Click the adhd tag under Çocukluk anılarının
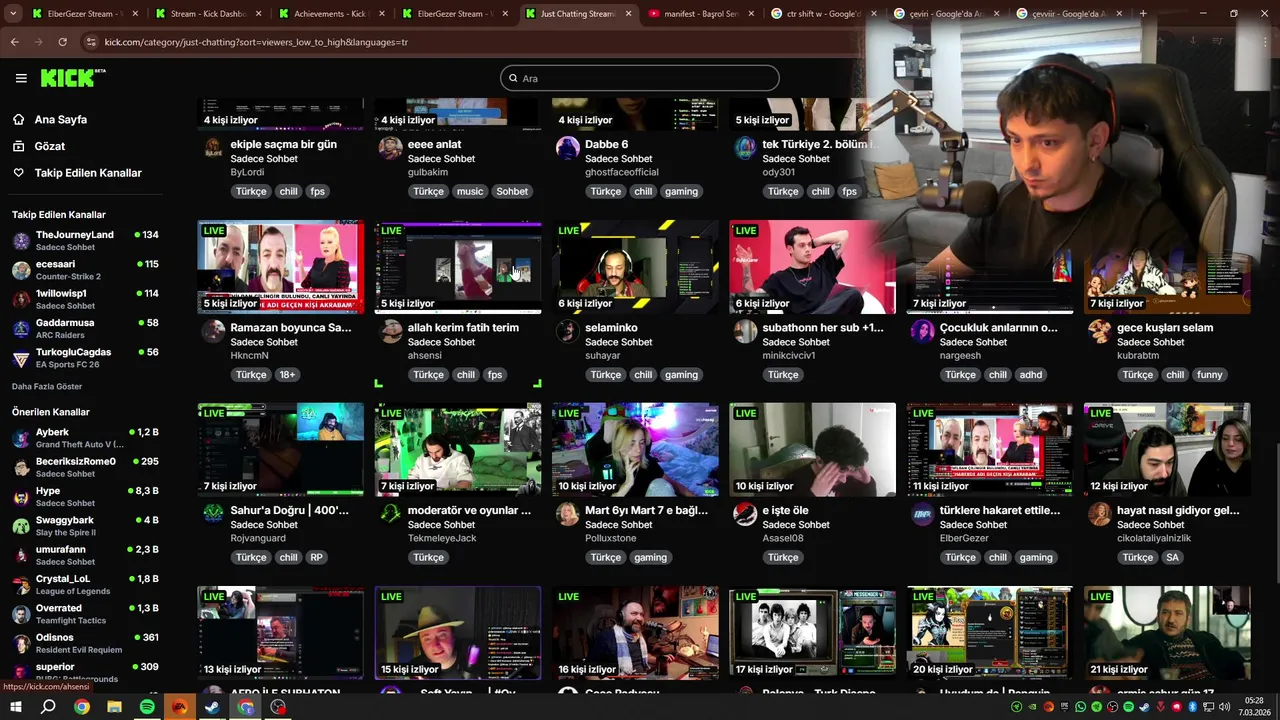1280x720 pixels. (x=1031, y=375)
